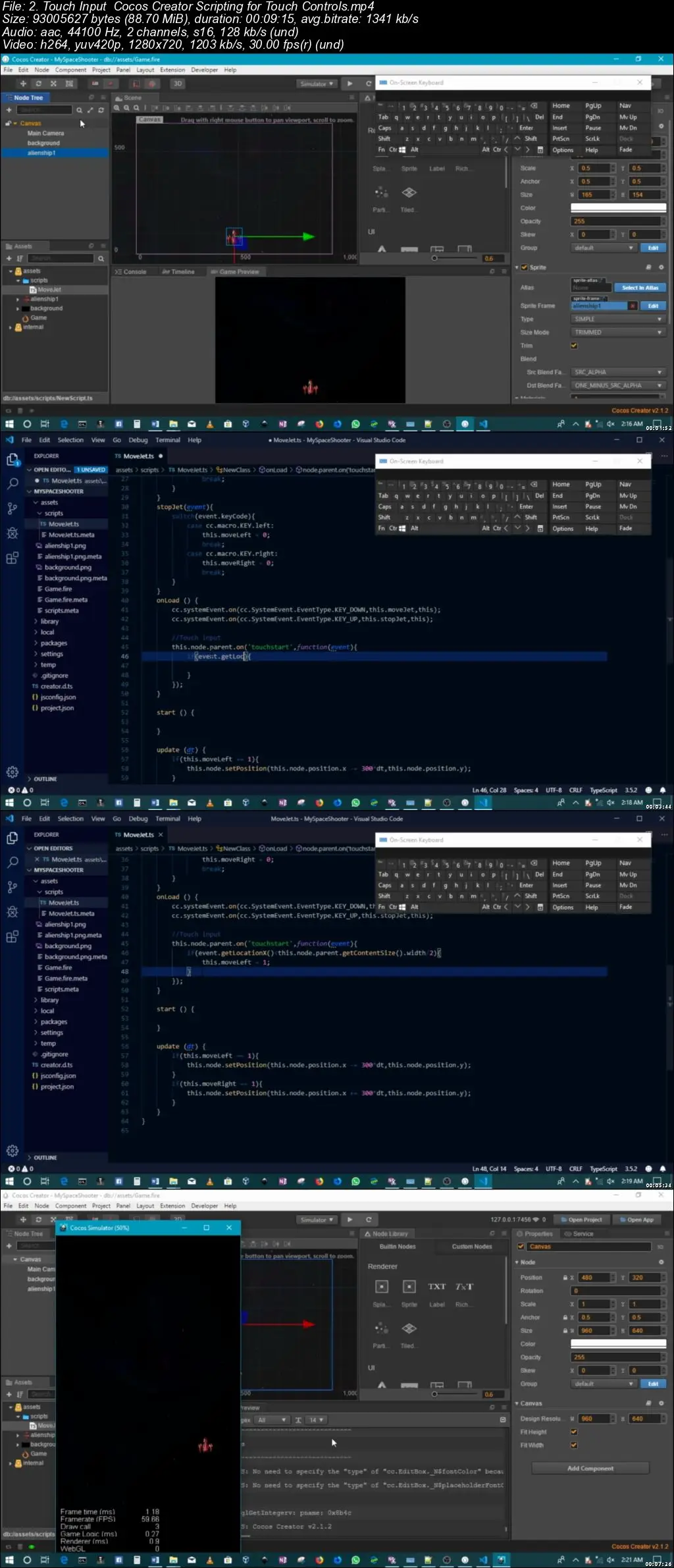674x1568 pixels.
Task: Switch to the Timeline tab in 2:16 AM frame
Action: (178, 271)
